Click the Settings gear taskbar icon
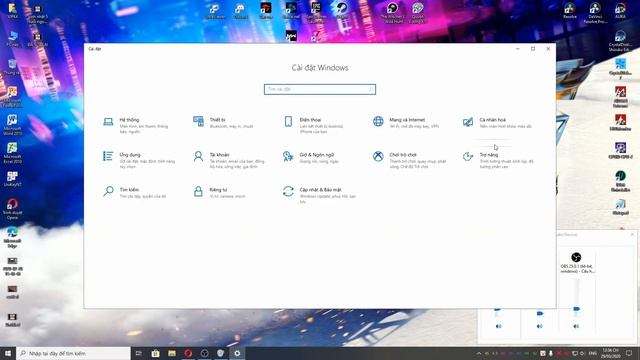Screen dimensions: 640x360 pyautogui.click(x=237, y=353)
